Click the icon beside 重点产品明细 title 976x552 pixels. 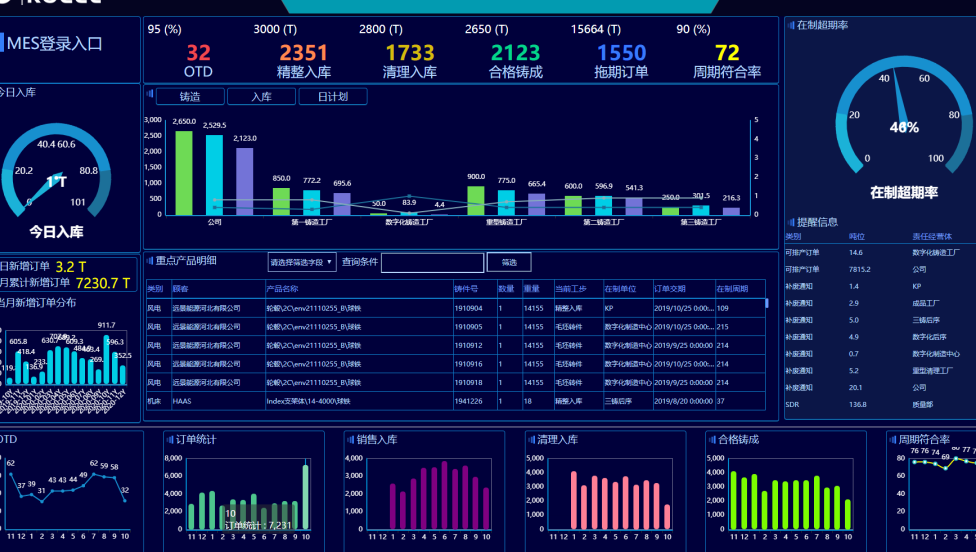click(x=151, y=261)
